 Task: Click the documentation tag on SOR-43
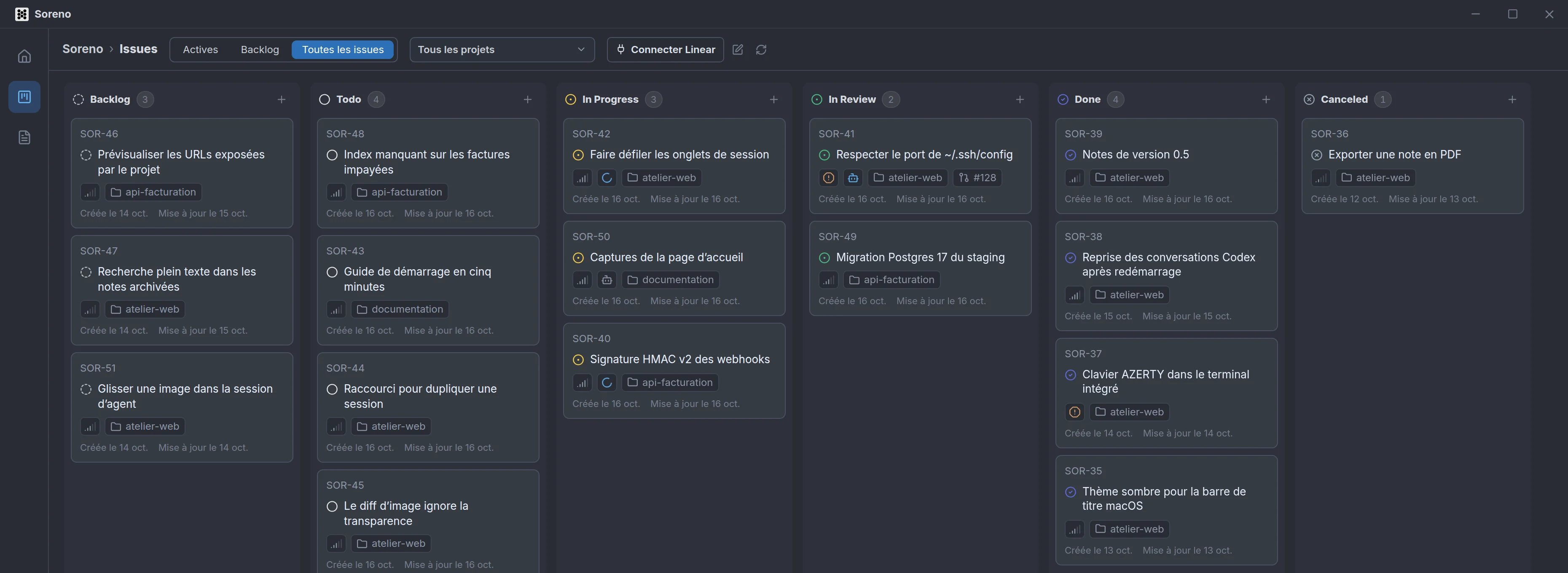400,310
